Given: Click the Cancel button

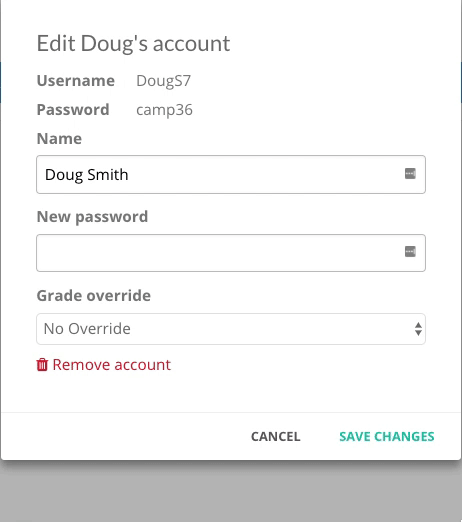Looking at the screenshot, I should pos(276,437).
